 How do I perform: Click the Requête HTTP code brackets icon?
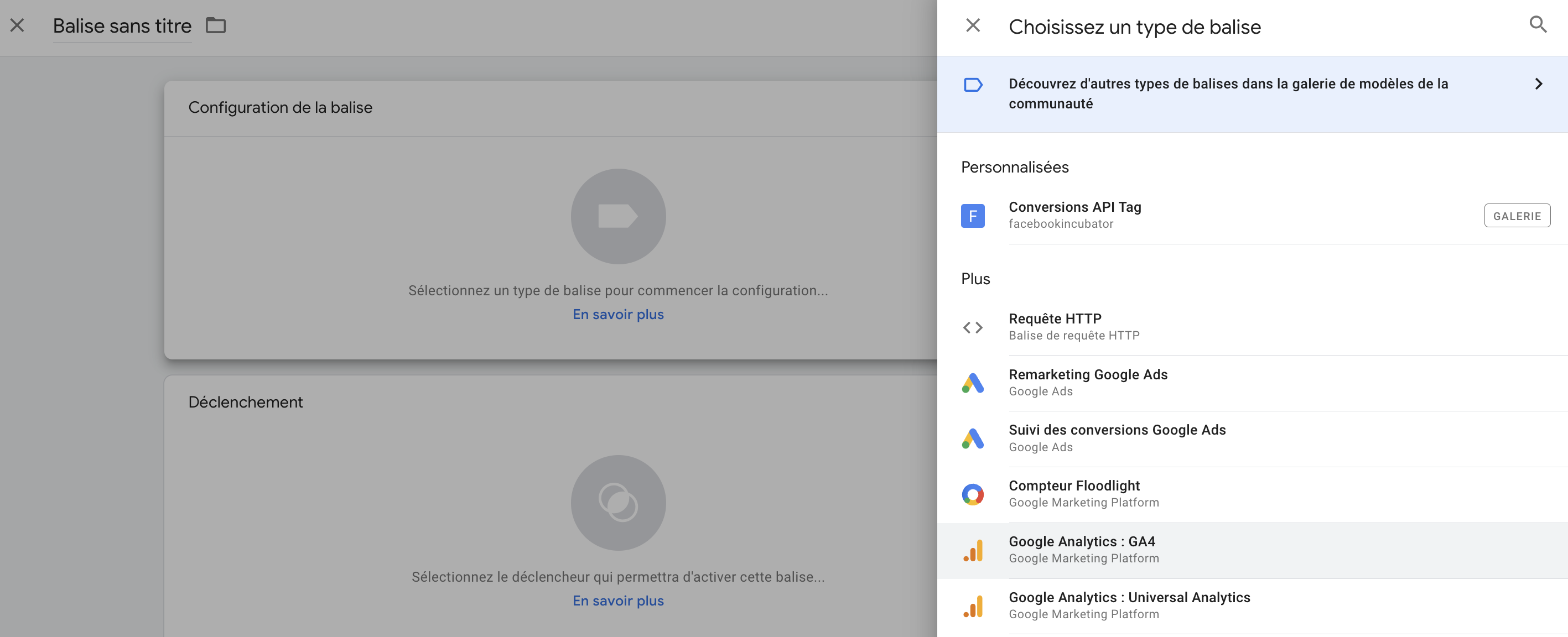point(973,327)
